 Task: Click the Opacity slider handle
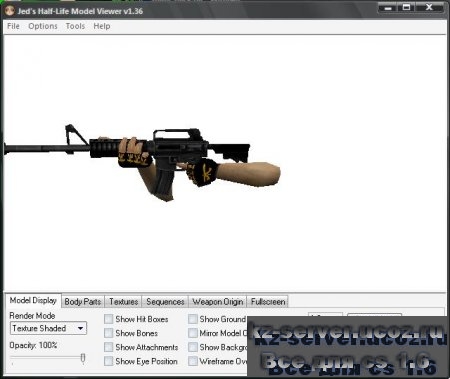click(83, 358)
